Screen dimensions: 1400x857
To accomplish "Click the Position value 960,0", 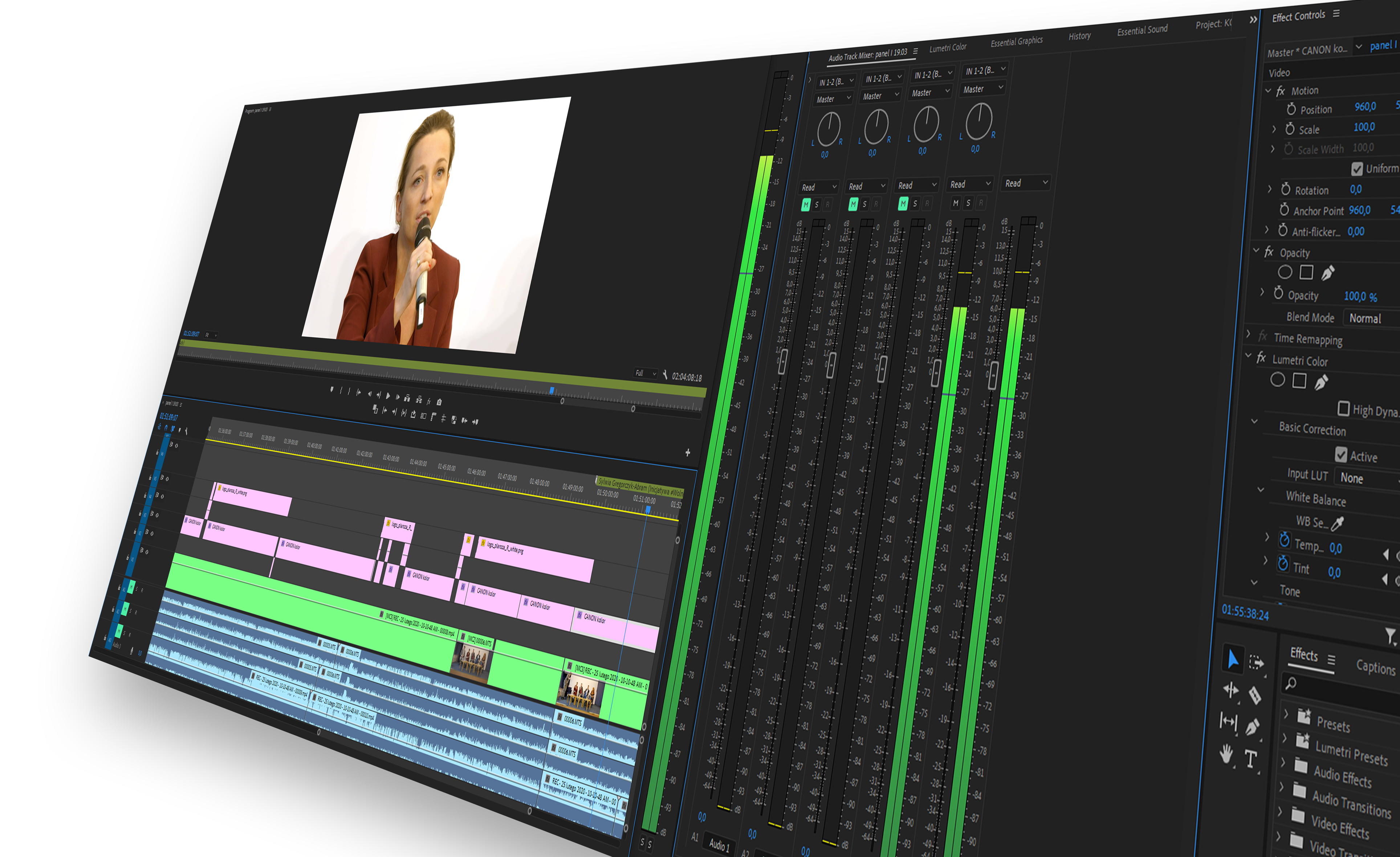I will pyautogui.click(x=1365, y=107).
